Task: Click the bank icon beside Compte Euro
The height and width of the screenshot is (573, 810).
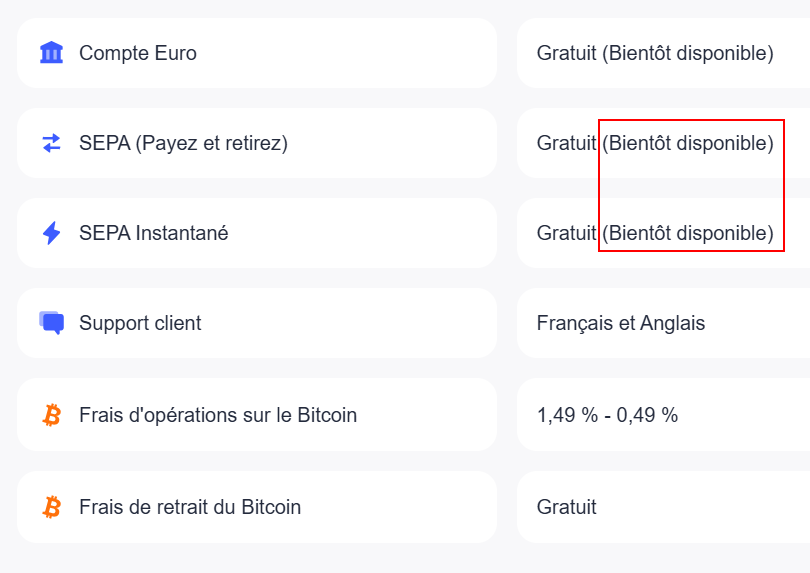Action: (x=51, y=53)
